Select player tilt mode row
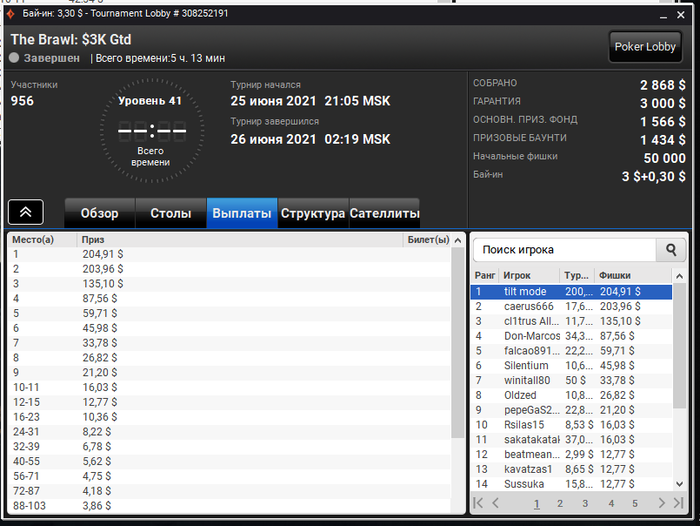The height and width of the screenshot is (526, 700). [x=571, y=292]
